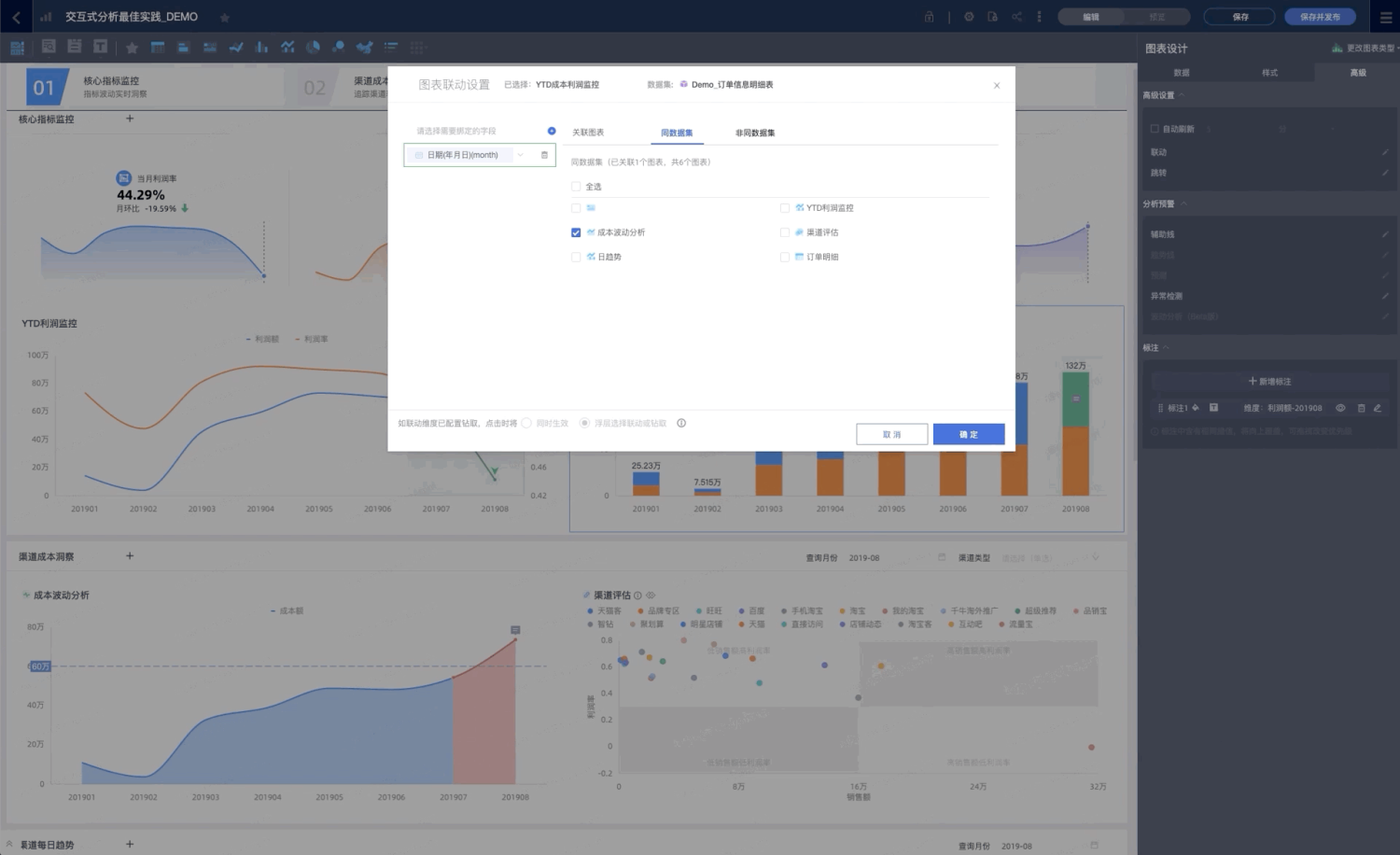Edit the 辅助线 auxiliary line setting

coord(1385,234)
